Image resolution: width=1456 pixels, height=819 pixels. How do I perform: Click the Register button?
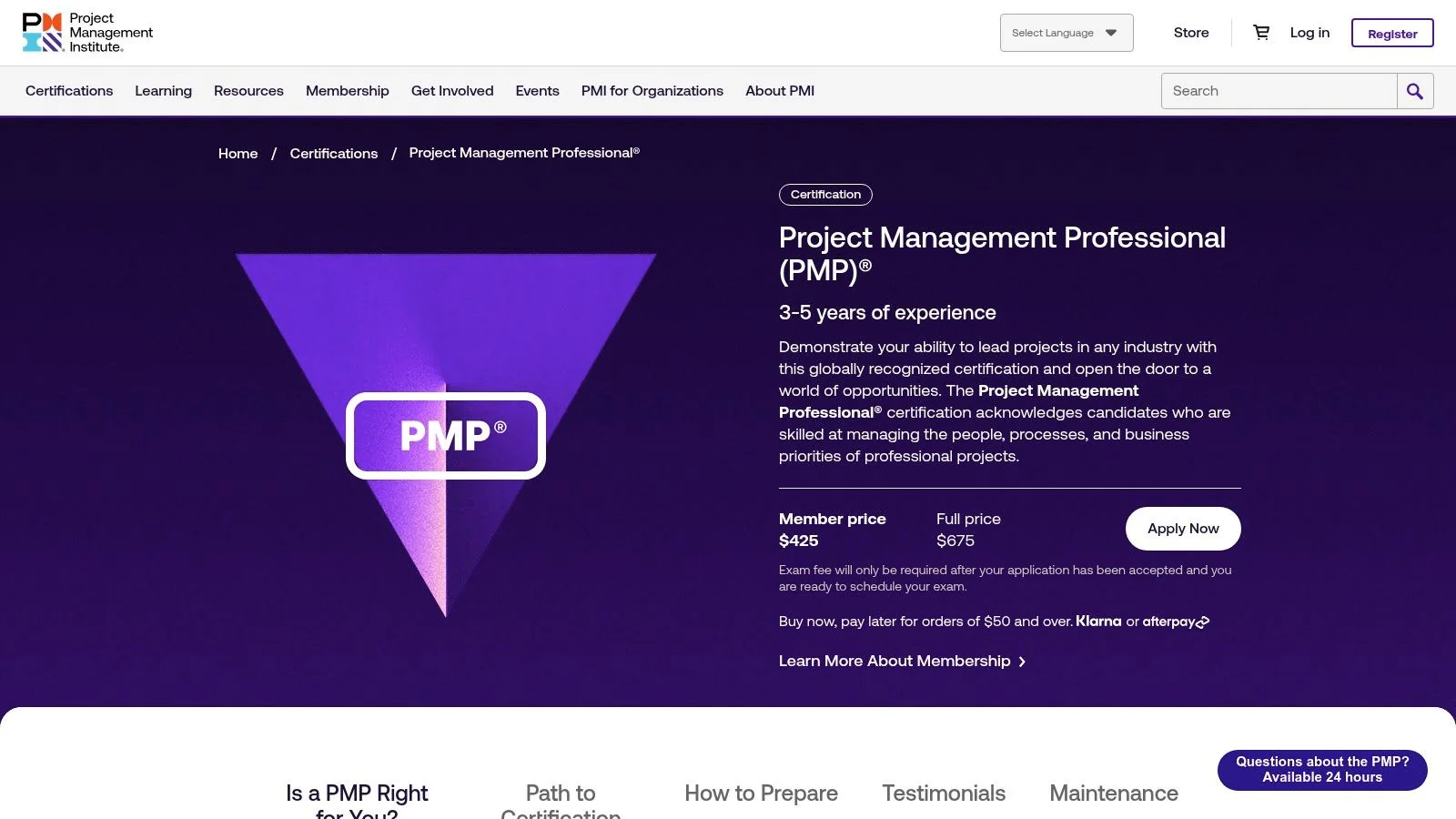(x=1392, y=33)
